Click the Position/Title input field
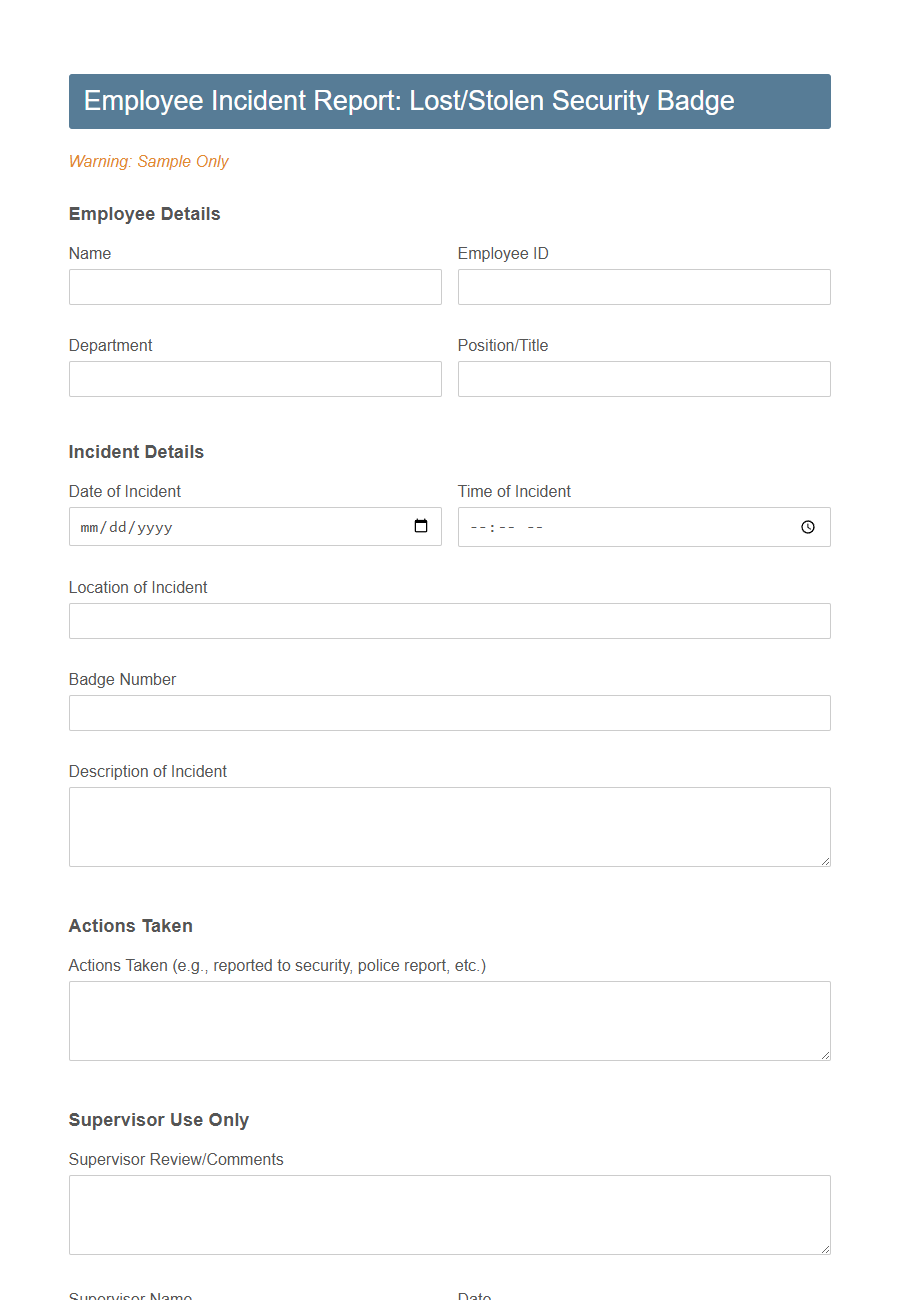 point(644,379)
